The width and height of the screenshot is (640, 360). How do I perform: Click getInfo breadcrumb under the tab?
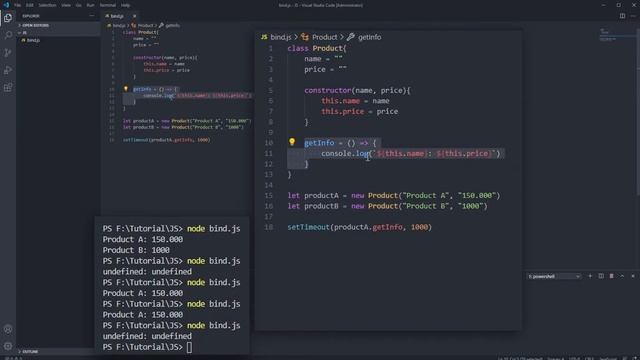click(x=172, y=25)
